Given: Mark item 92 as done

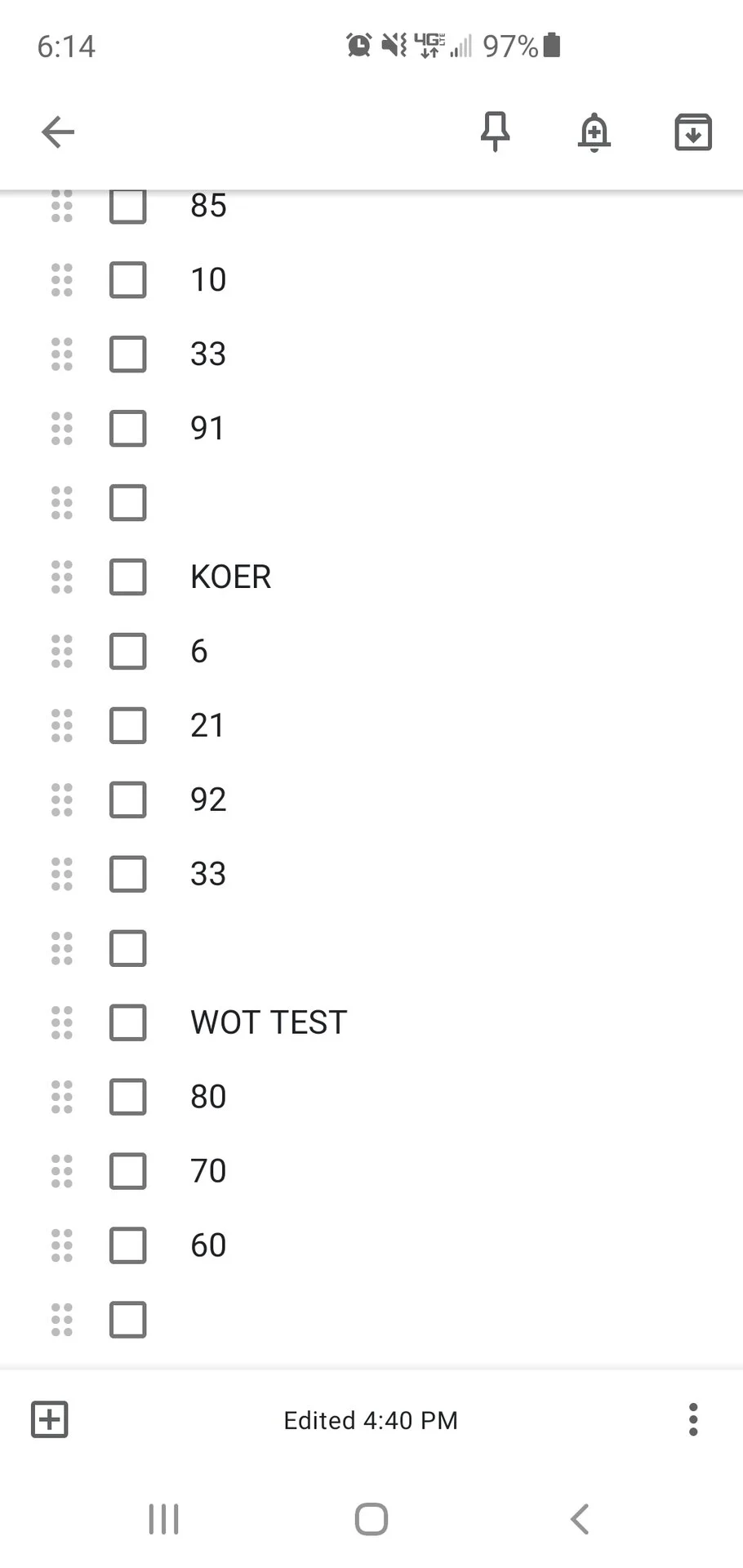Looking at the screenshot, I should pos(128,800).
